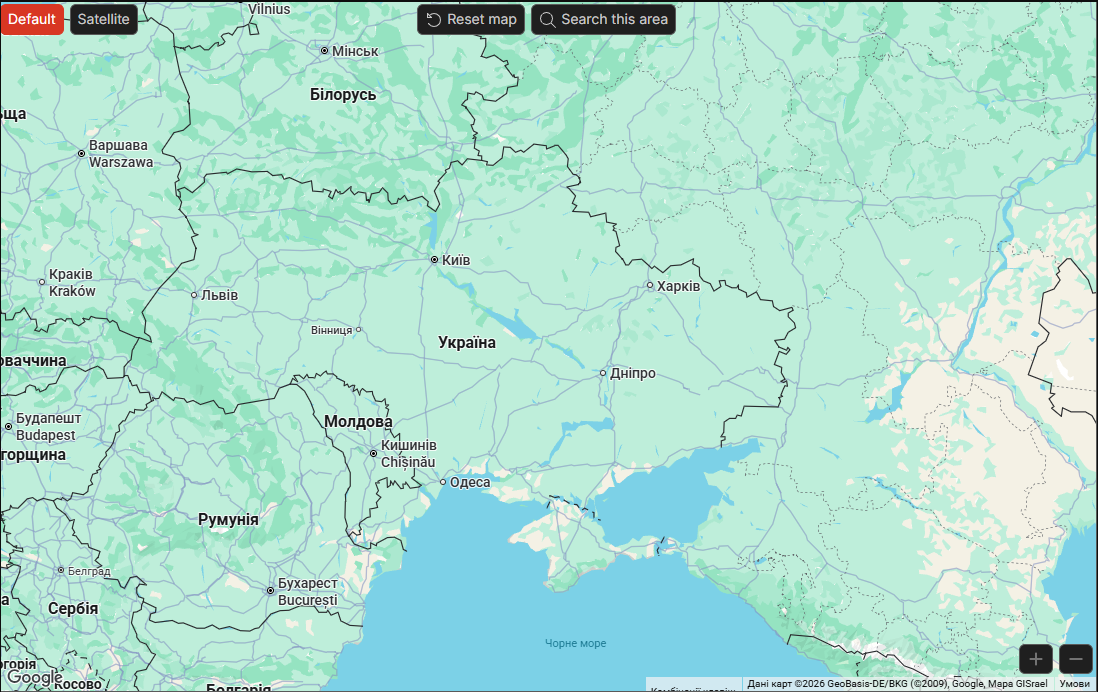Image resolution: width=1098 pixels, height=692 pixels.
Task: Click the Белград city label
Action: pos(89,572)
